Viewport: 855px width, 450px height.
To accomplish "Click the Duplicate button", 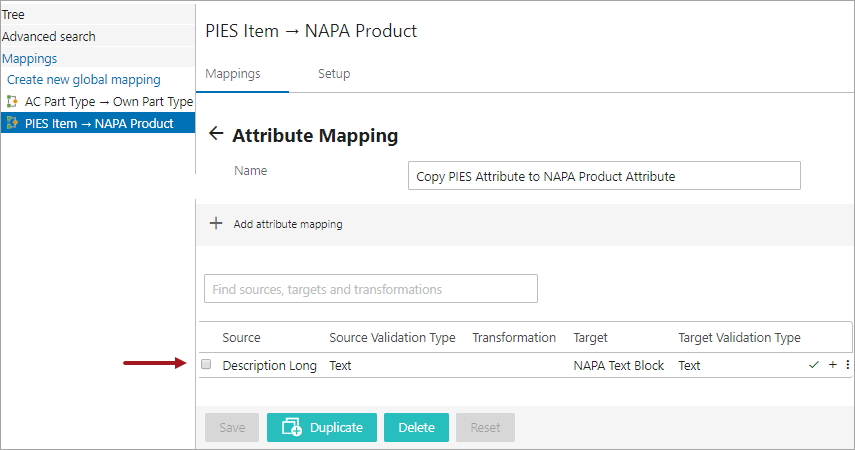I will click(322, 427).
